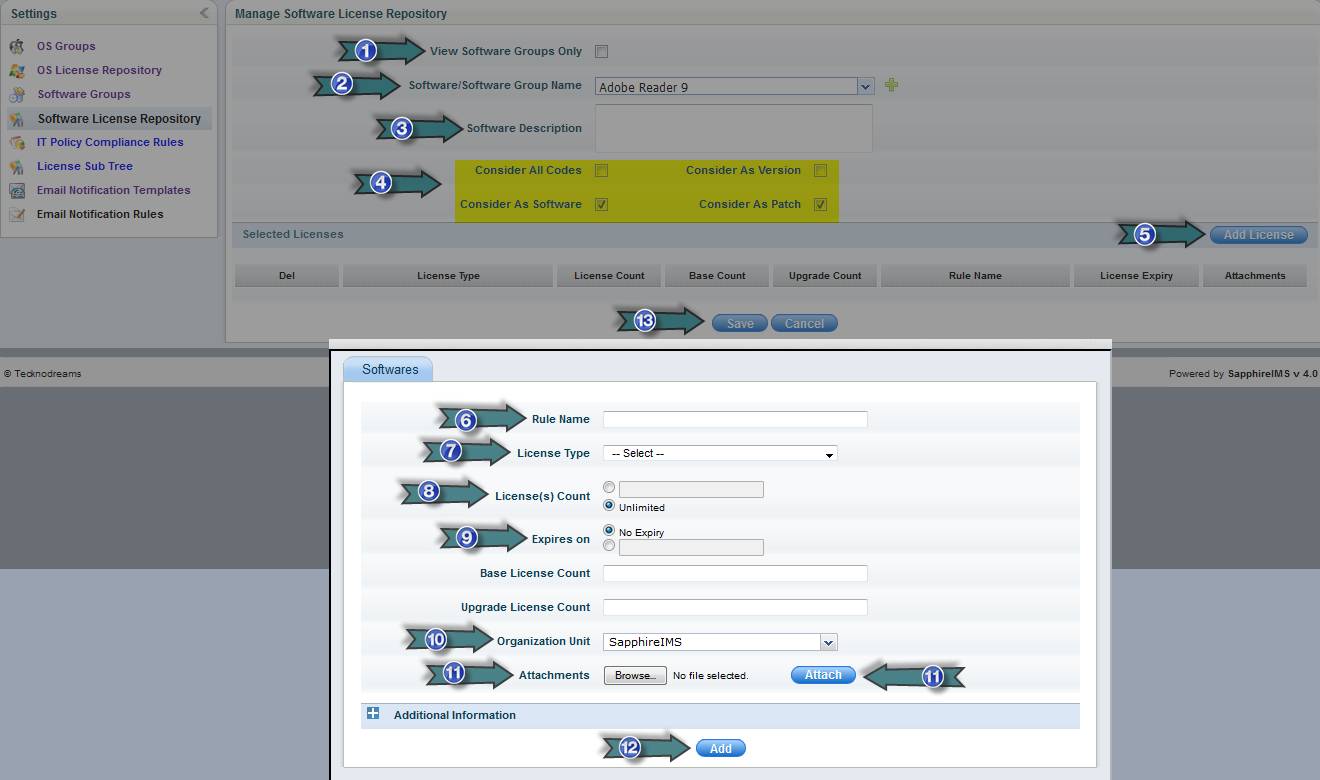The height and width of the screenshot is (780, 1320).
Task: Click the License Count column header
Action: (609, 276)
